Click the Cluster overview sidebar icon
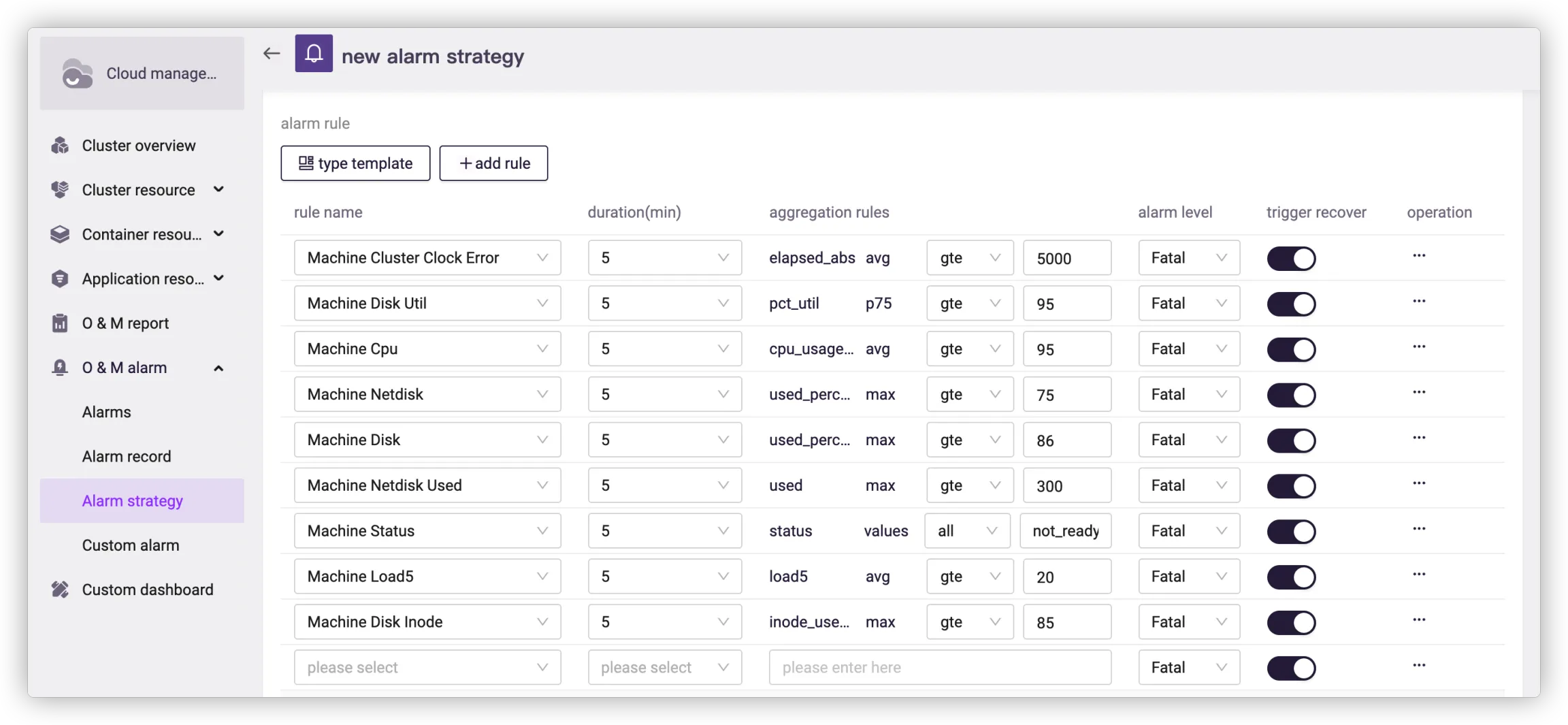Screen dimensions: 1568x725 point(60,146)
